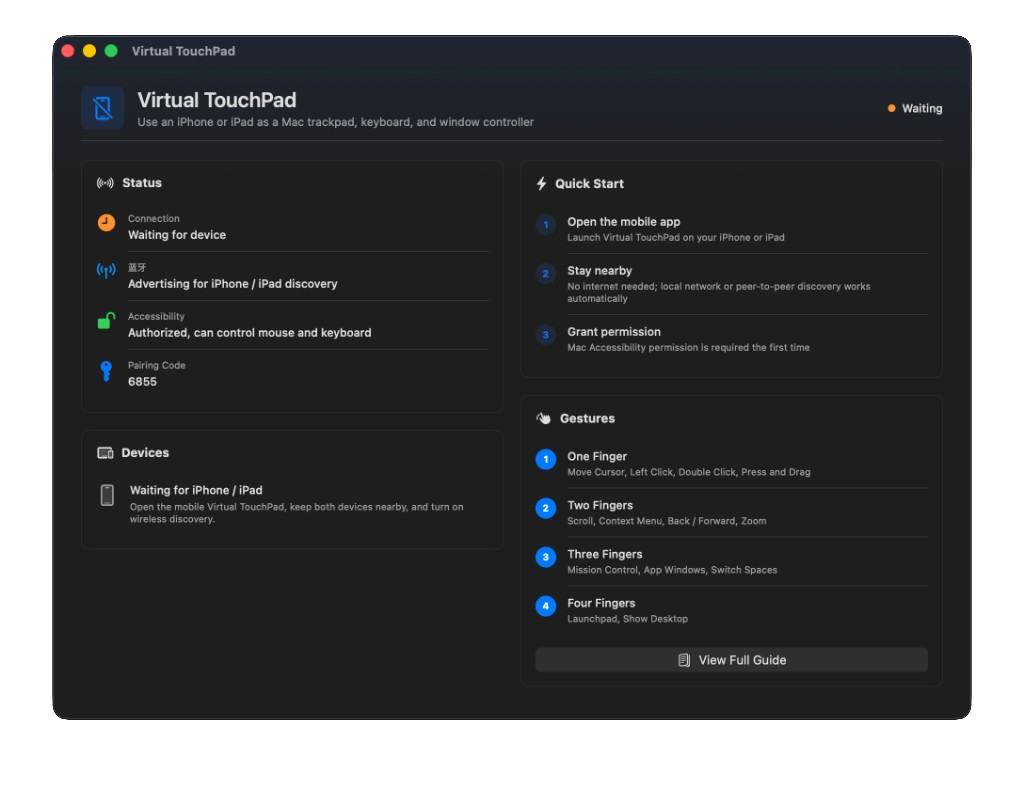Click Launch Virtual TouchPad on your iPhone text
1024x789 pixels.
click(x=676, y=237)
